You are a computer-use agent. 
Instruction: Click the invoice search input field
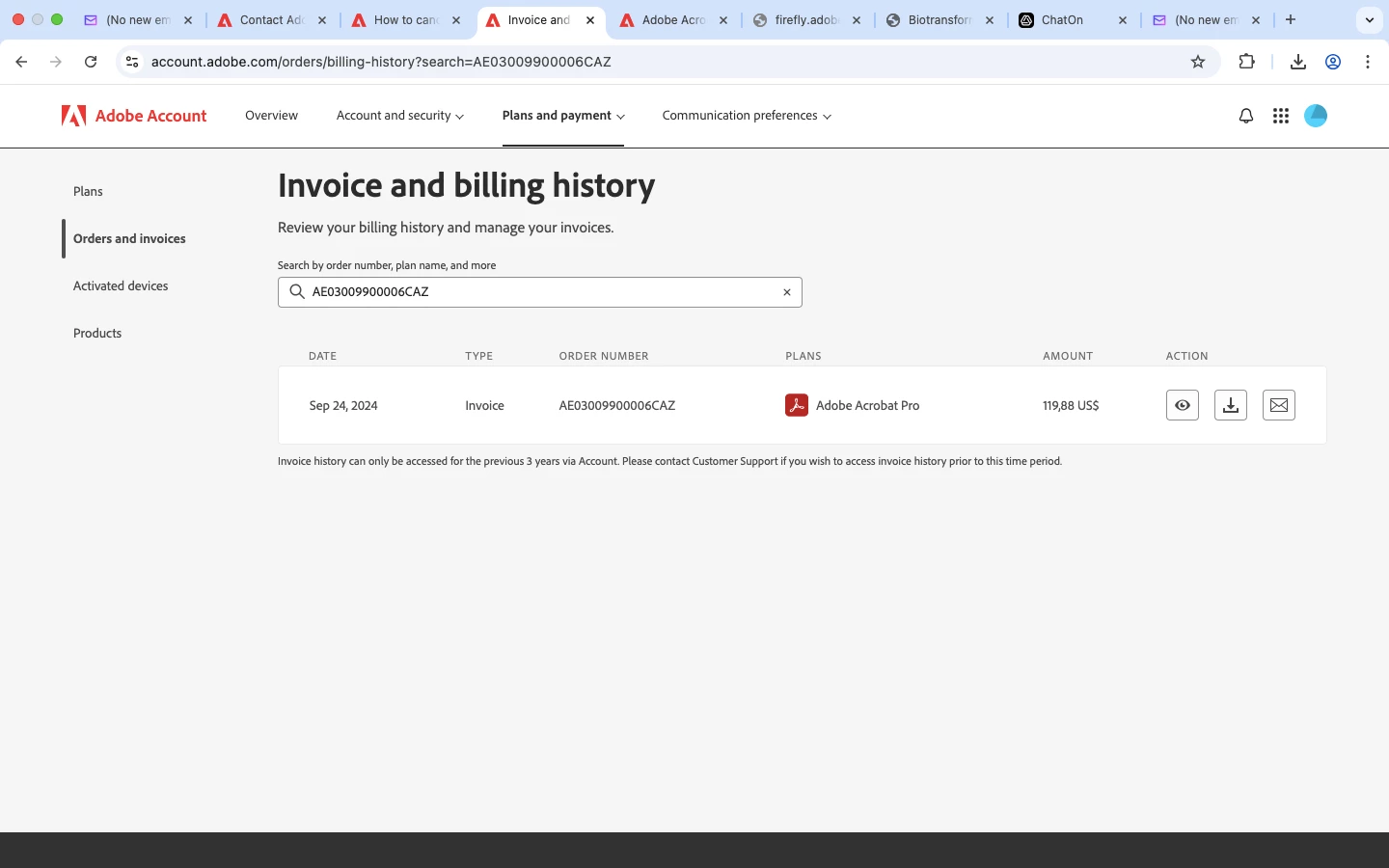coord(540,292)
